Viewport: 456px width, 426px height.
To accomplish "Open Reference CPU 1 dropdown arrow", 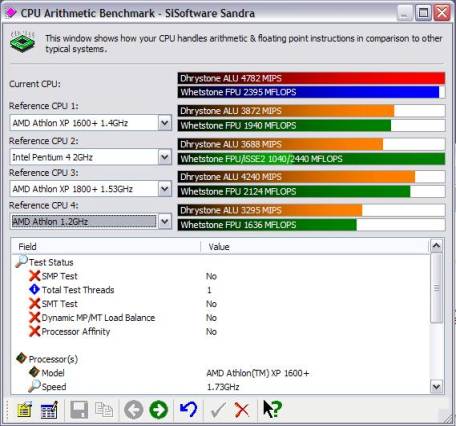I will 165,123.
